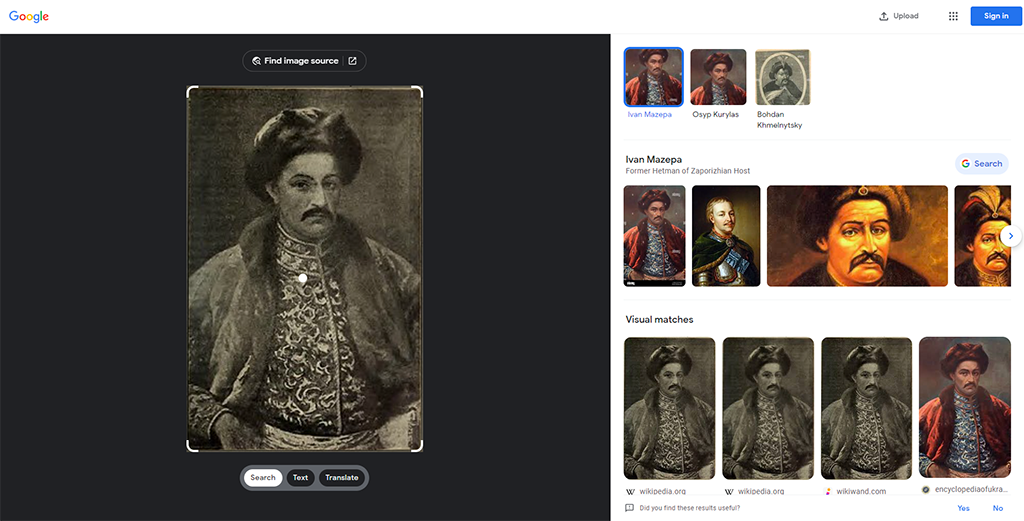Click the white focus dot on portrait
The width and height of the screenshot is (1024, 521).
click(x=303, y=278)
